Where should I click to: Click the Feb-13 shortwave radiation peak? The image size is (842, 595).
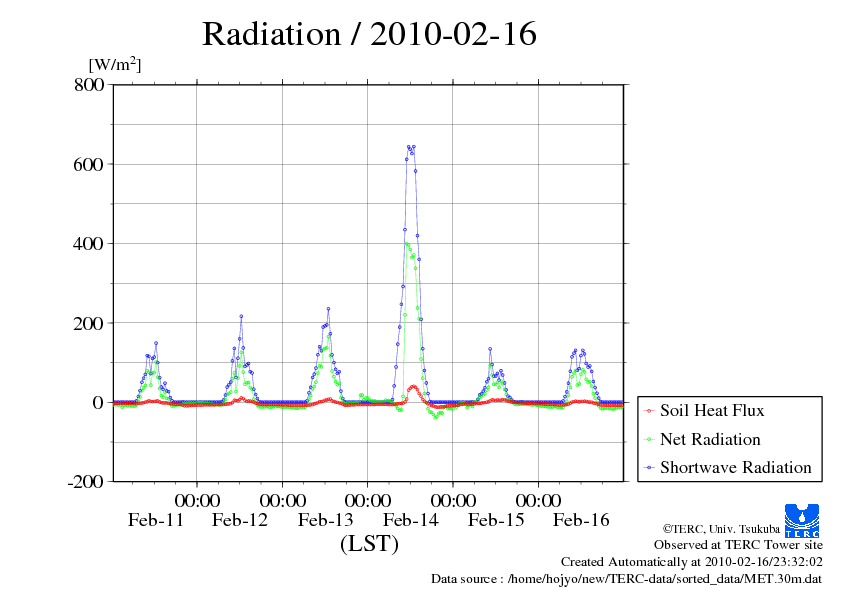point(328,309)
